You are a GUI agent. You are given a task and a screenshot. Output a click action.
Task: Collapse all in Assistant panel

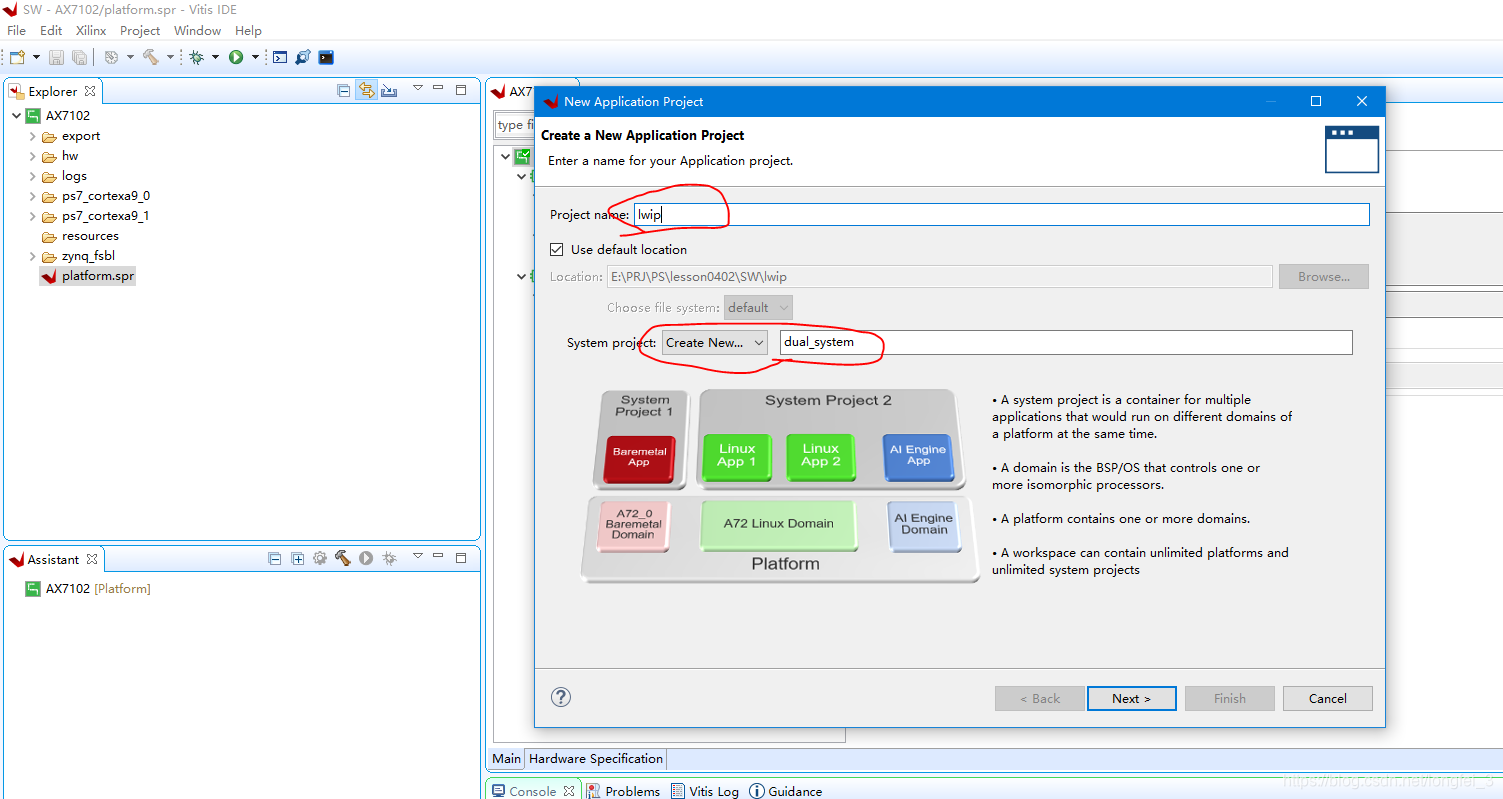(x=275, y=559)
